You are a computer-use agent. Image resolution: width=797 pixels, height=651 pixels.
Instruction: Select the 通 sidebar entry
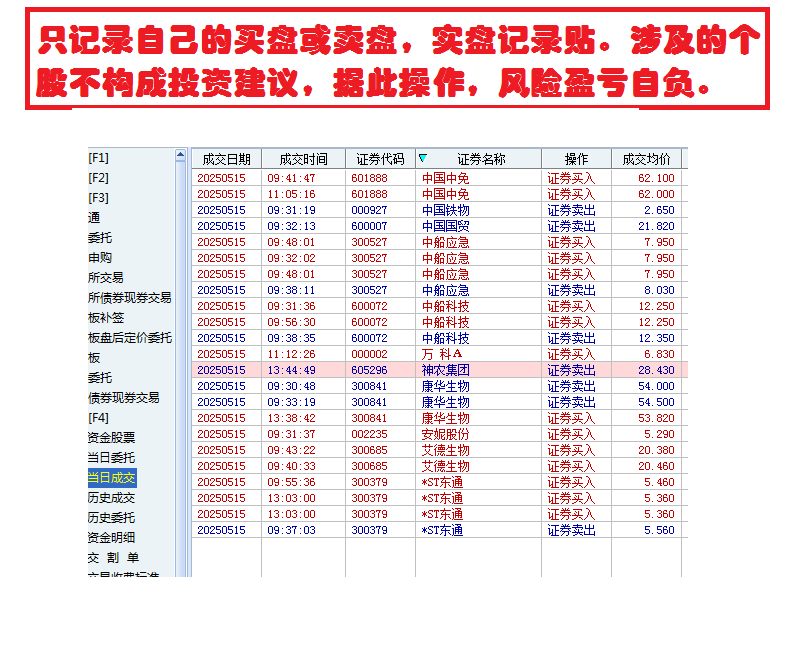94,218
